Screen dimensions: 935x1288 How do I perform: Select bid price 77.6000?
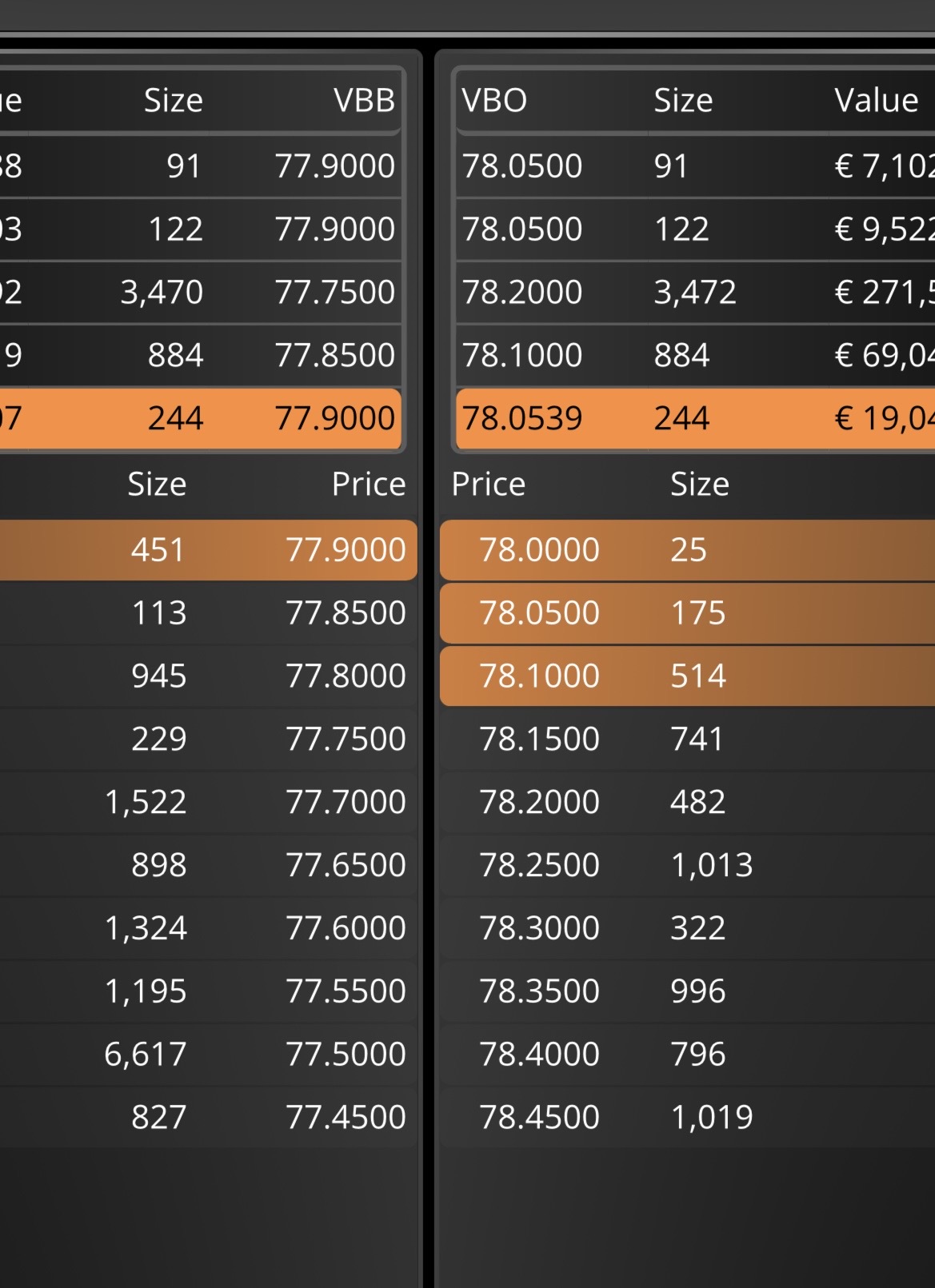click(346, 928)
